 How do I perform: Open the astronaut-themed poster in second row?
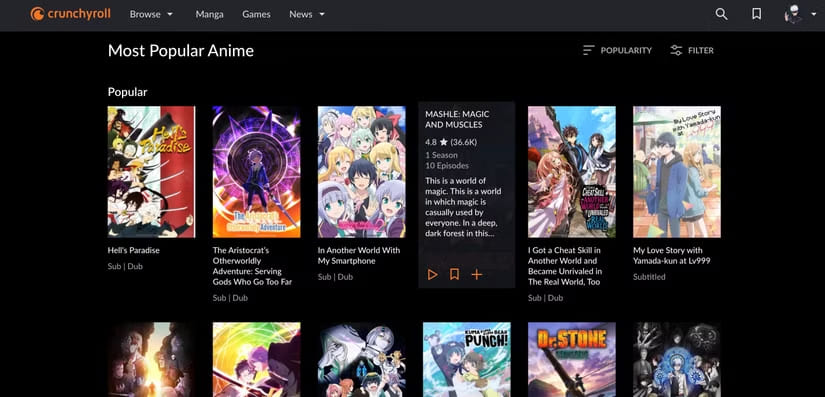(x=361, y=360)
